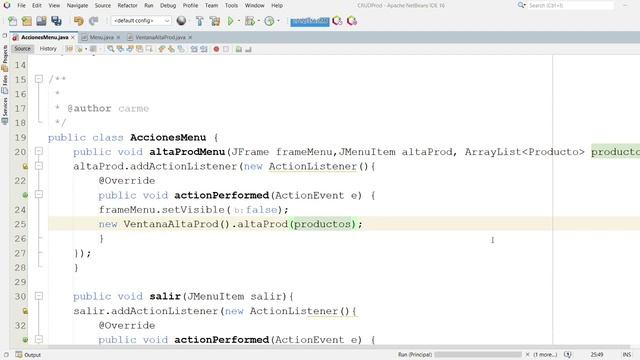The image size is (640, 360).
Task: Open the Run Project dropdown arrow
Action: pyautogui.click(x=239, y=21)
